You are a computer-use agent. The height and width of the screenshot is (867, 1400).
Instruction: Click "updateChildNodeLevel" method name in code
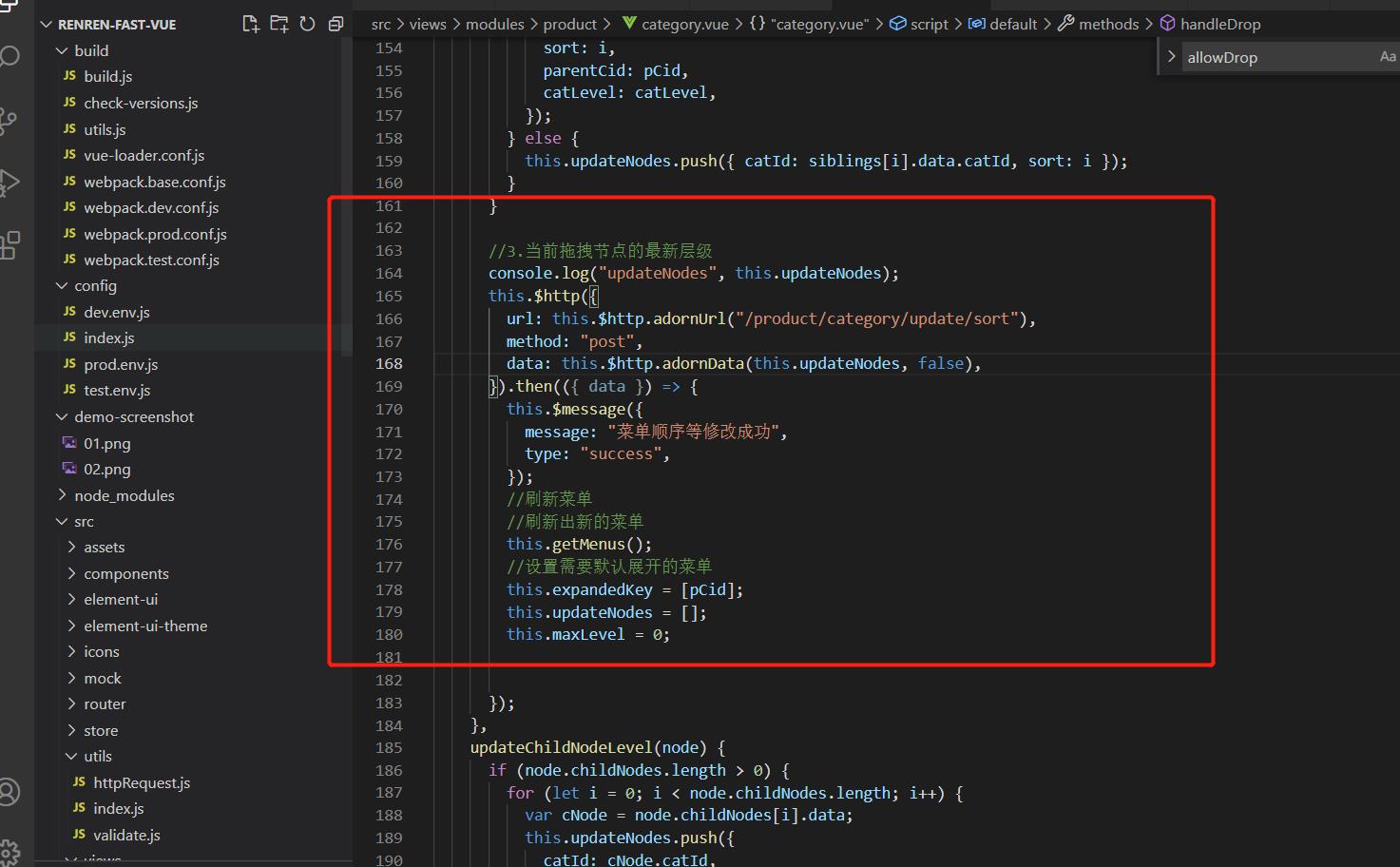[x=562, y=747]
